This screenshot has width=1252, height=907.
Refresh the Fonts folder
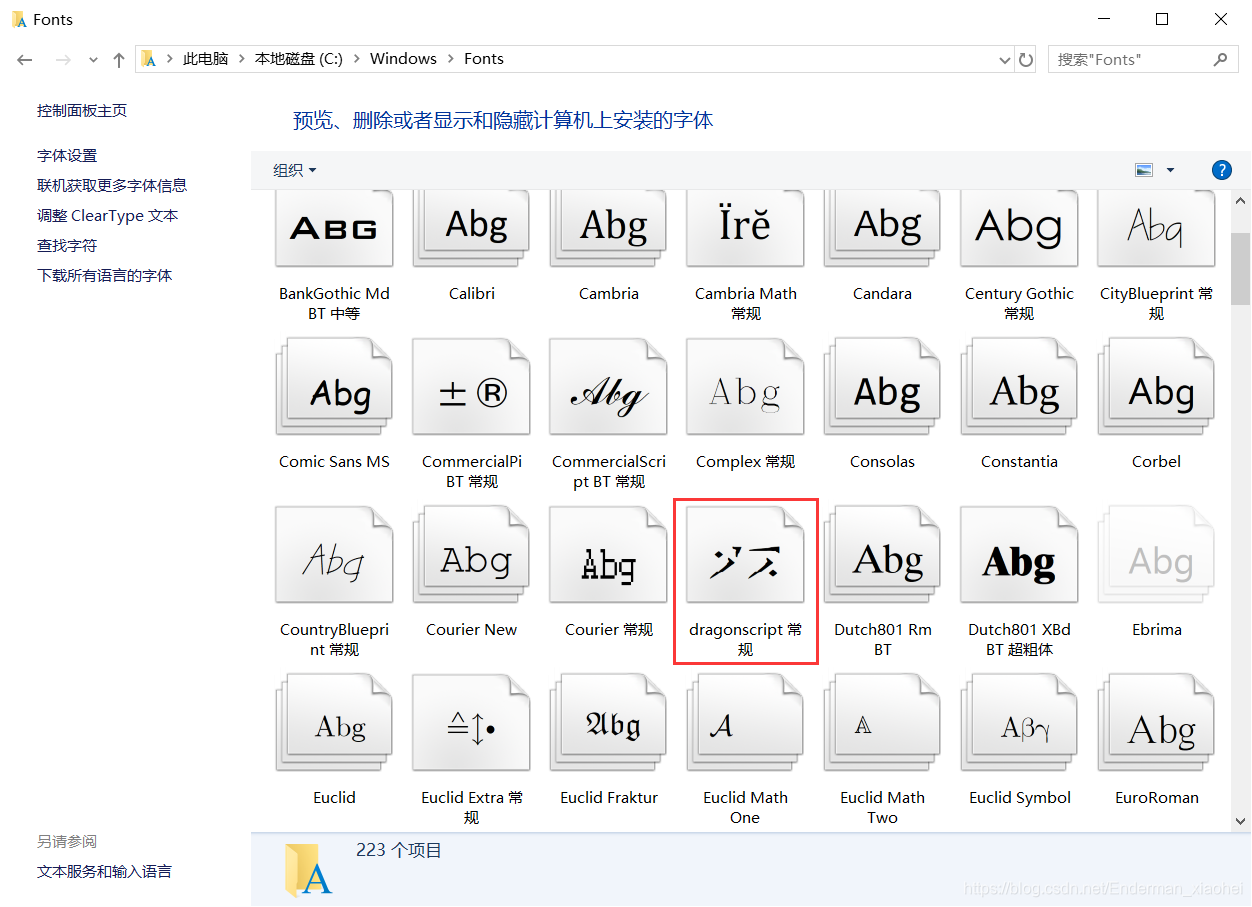[1026, 60]
